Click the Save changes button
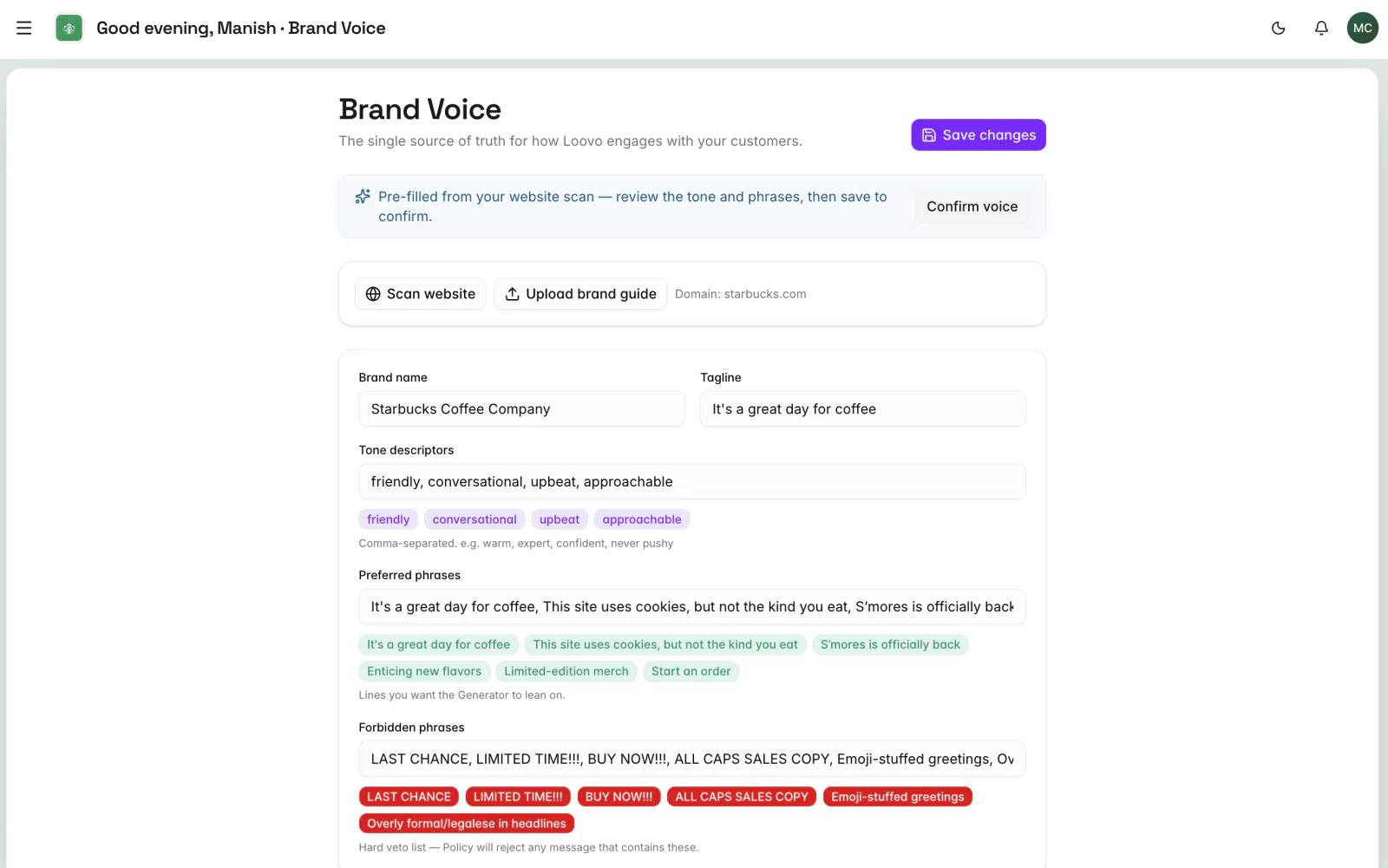 coord(979,135)
